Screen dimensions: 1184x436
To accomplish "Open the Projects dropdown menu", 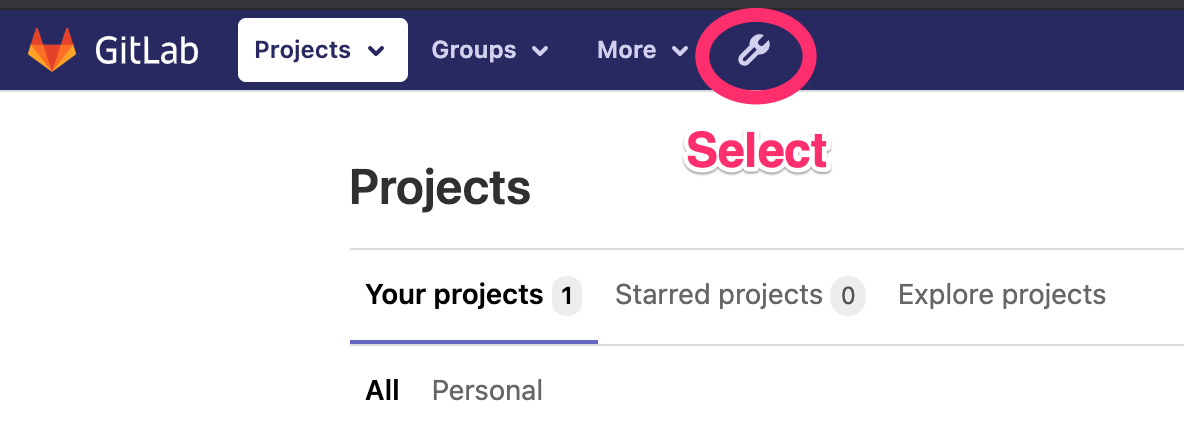I will [322, 50].
